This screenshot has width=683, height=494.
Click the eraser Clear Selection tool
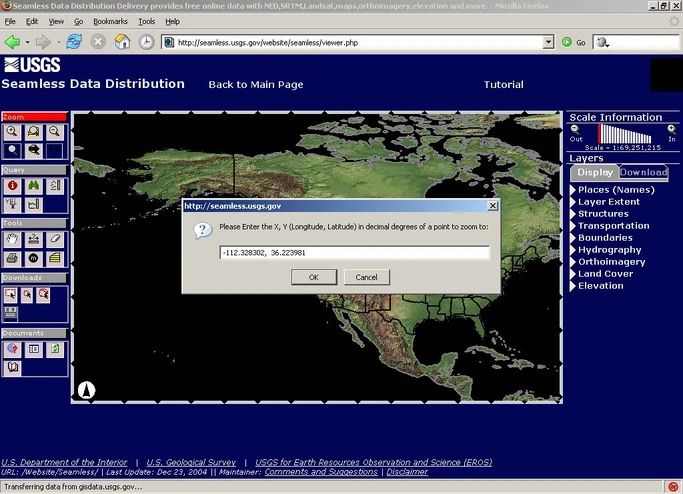tap(54, 239)
